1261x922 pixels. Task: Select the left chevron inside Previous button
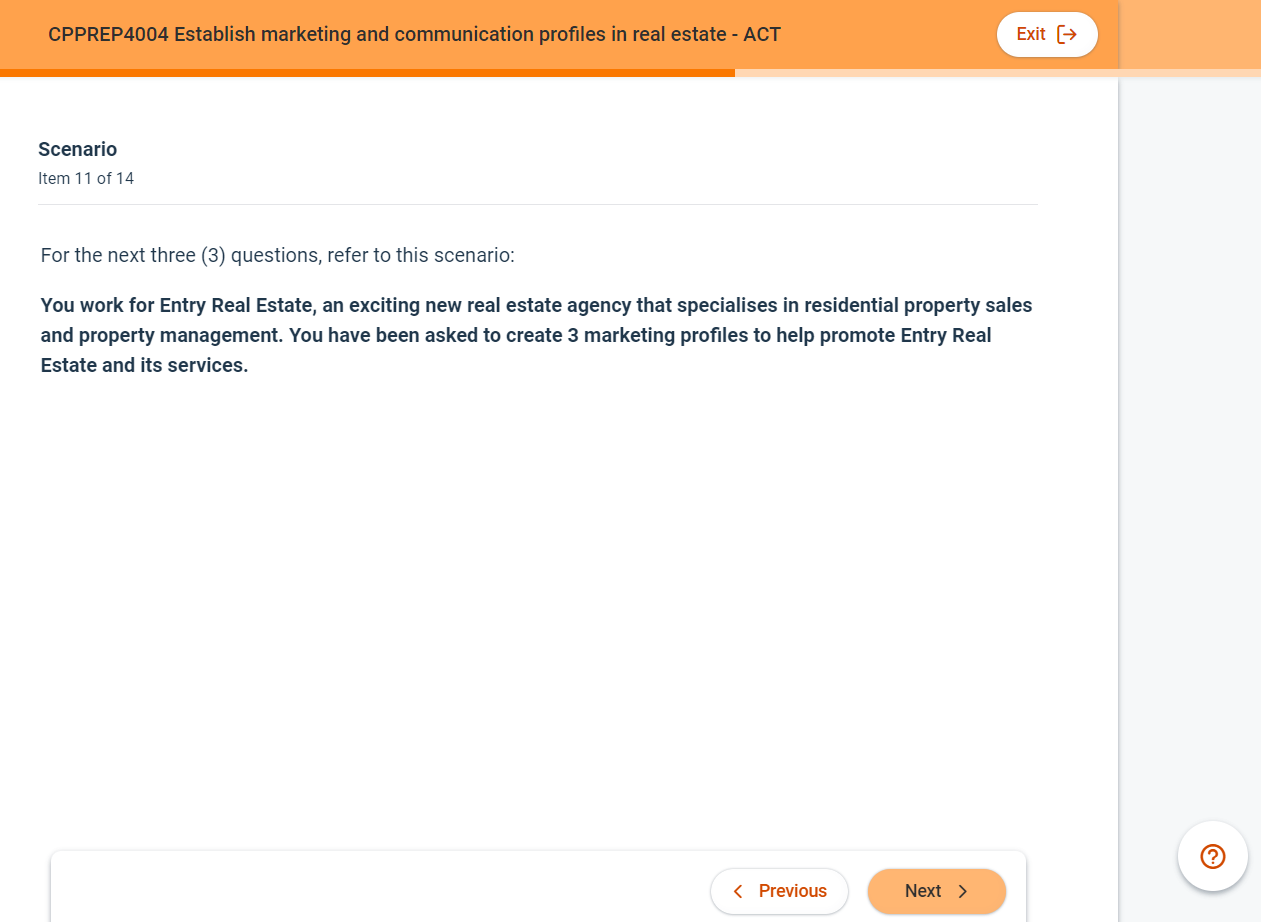737,891
